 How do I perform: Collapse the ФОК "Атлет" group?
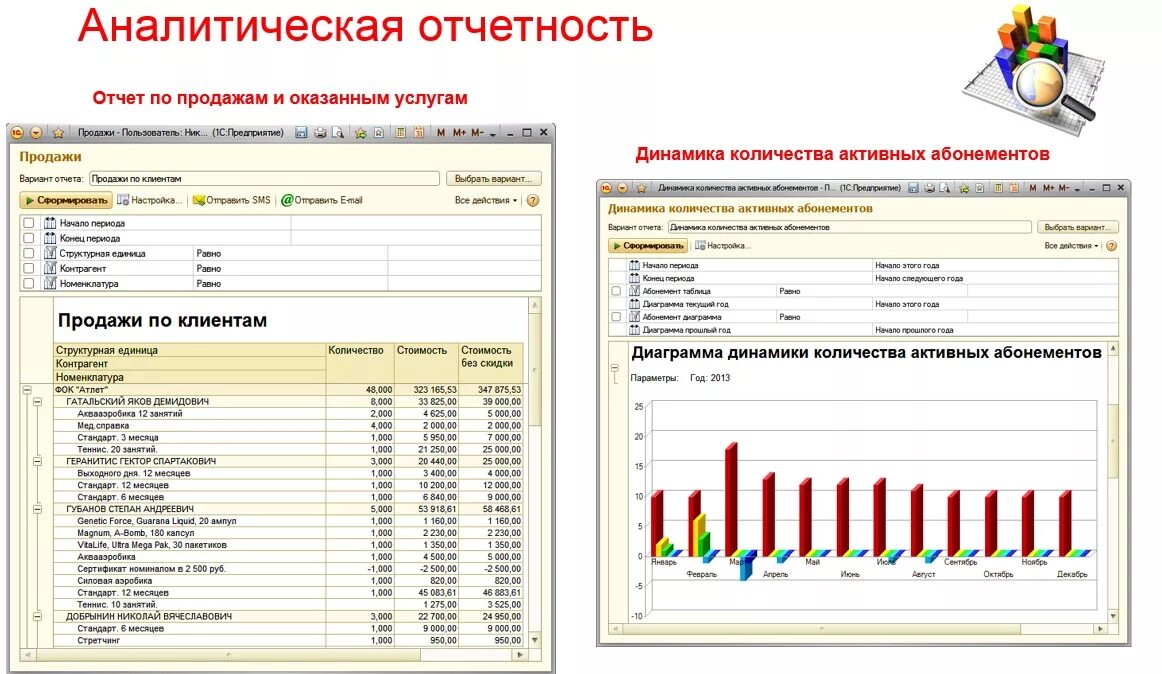coord(27,389)
